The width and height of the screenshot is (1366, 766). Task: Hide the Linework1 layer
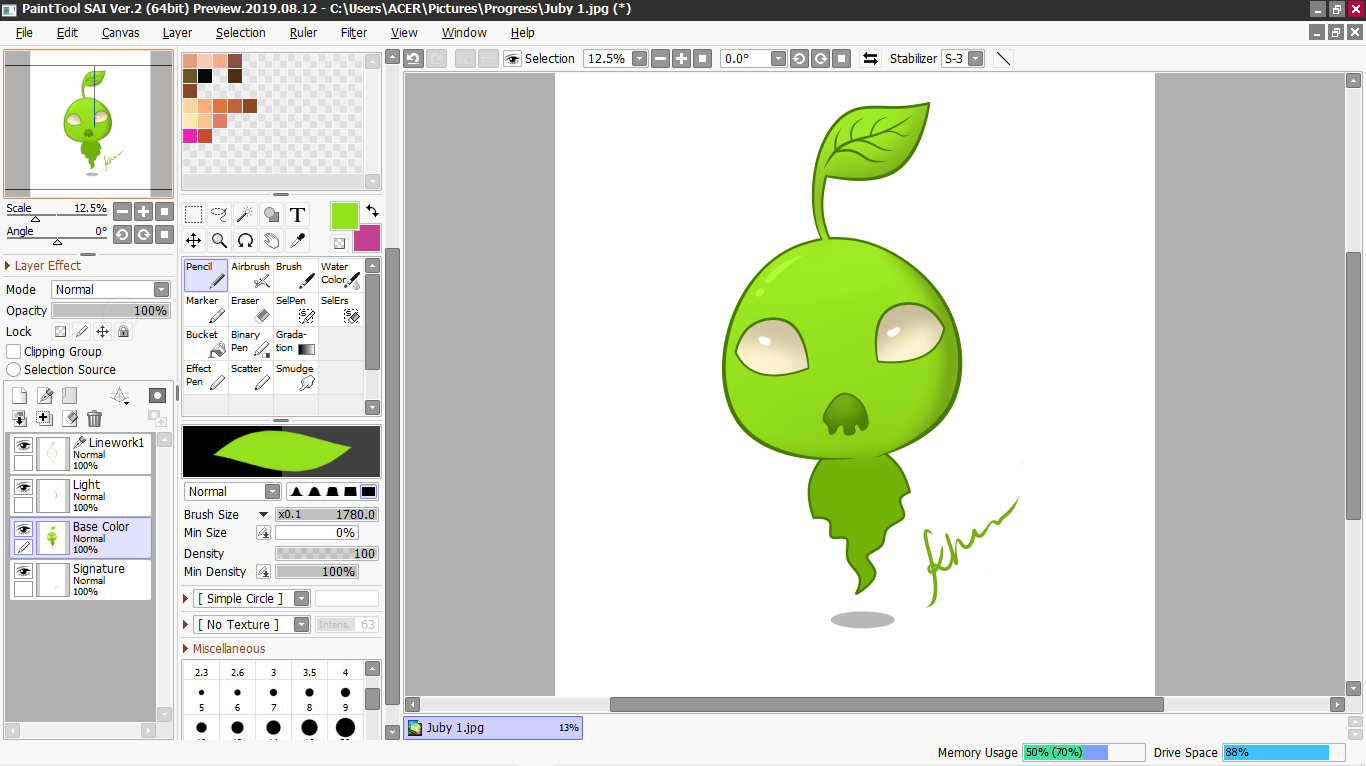click(x=23, y=445)
